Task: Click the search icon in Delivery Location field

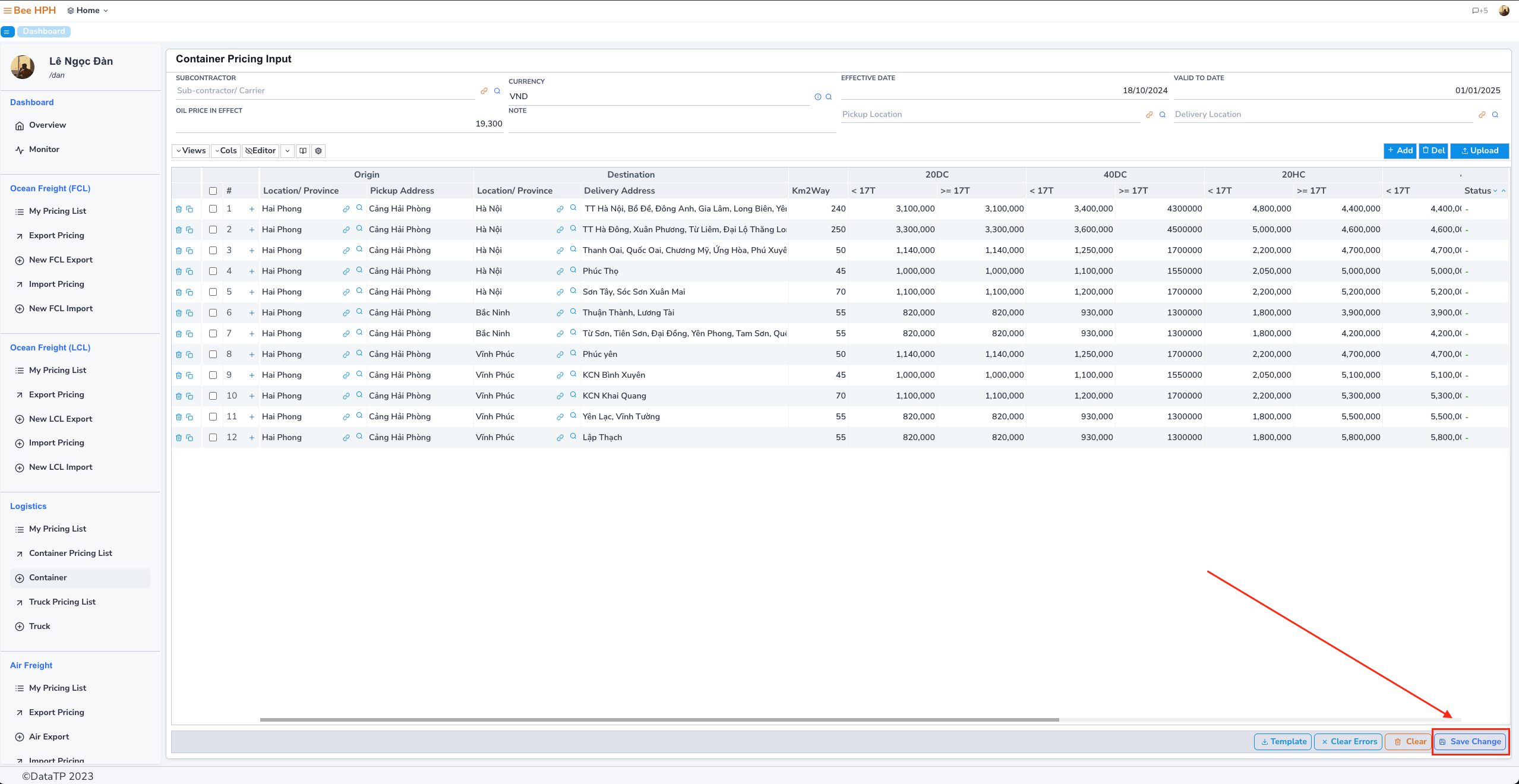Action: pos(1495,115)
